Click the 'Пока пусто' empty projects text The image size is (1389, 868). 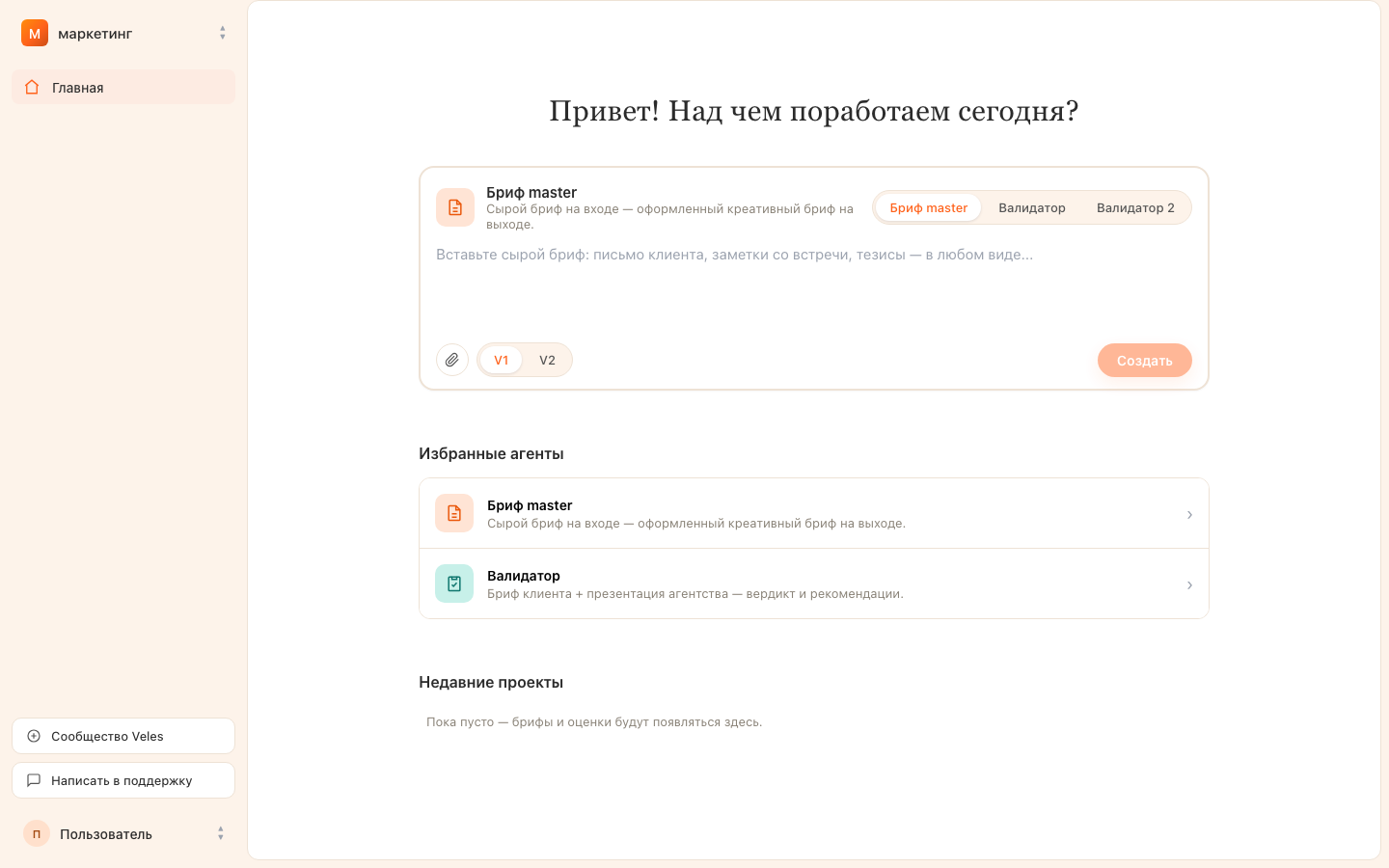594,721
